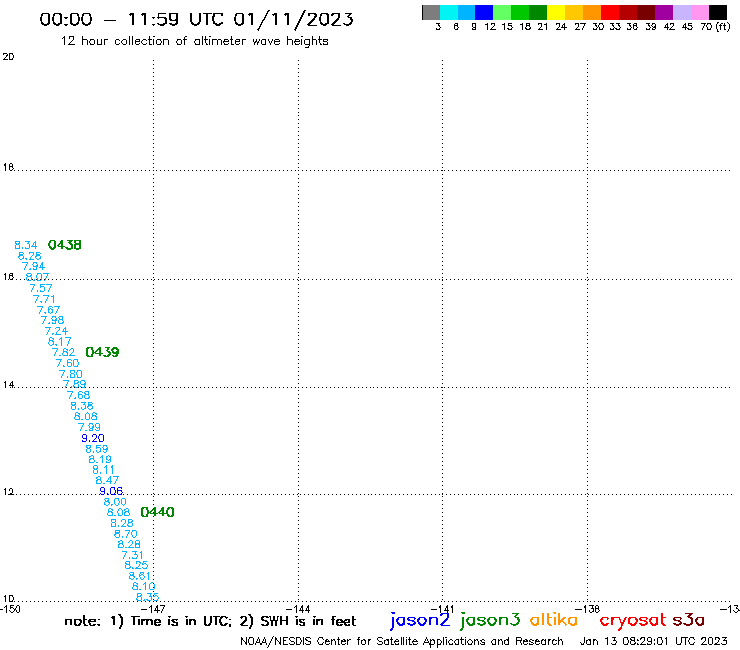Select the wave height value 7.68

[78, 395]
